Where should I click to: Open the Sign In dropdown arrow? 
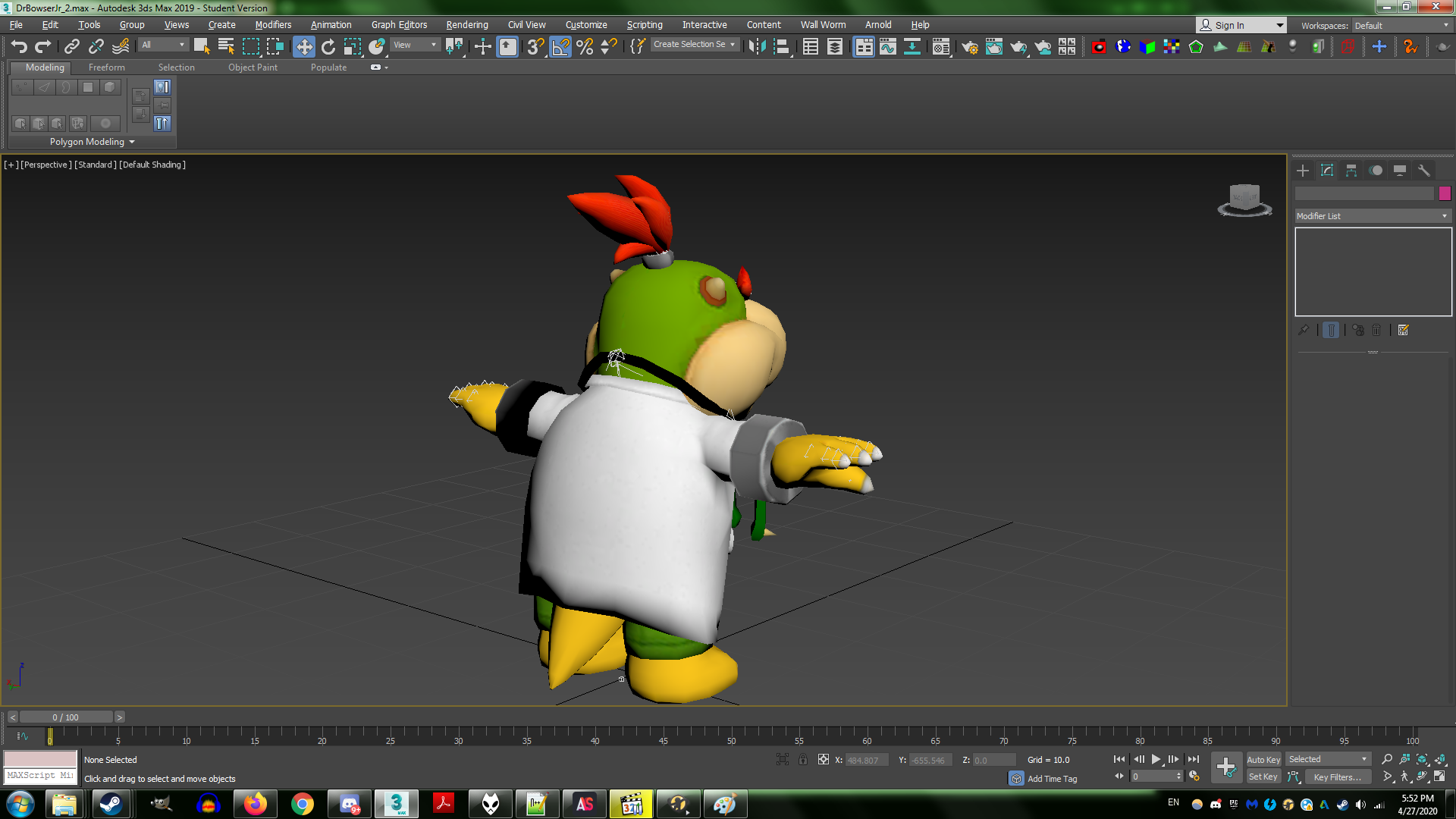[x=1280, y=25]
